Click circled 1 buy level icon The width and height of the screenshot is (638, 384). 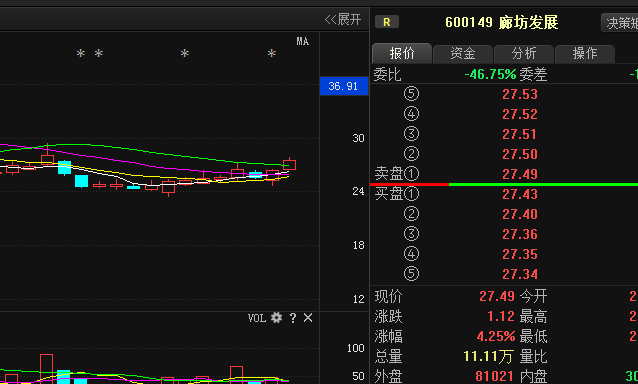coord(411,194)
